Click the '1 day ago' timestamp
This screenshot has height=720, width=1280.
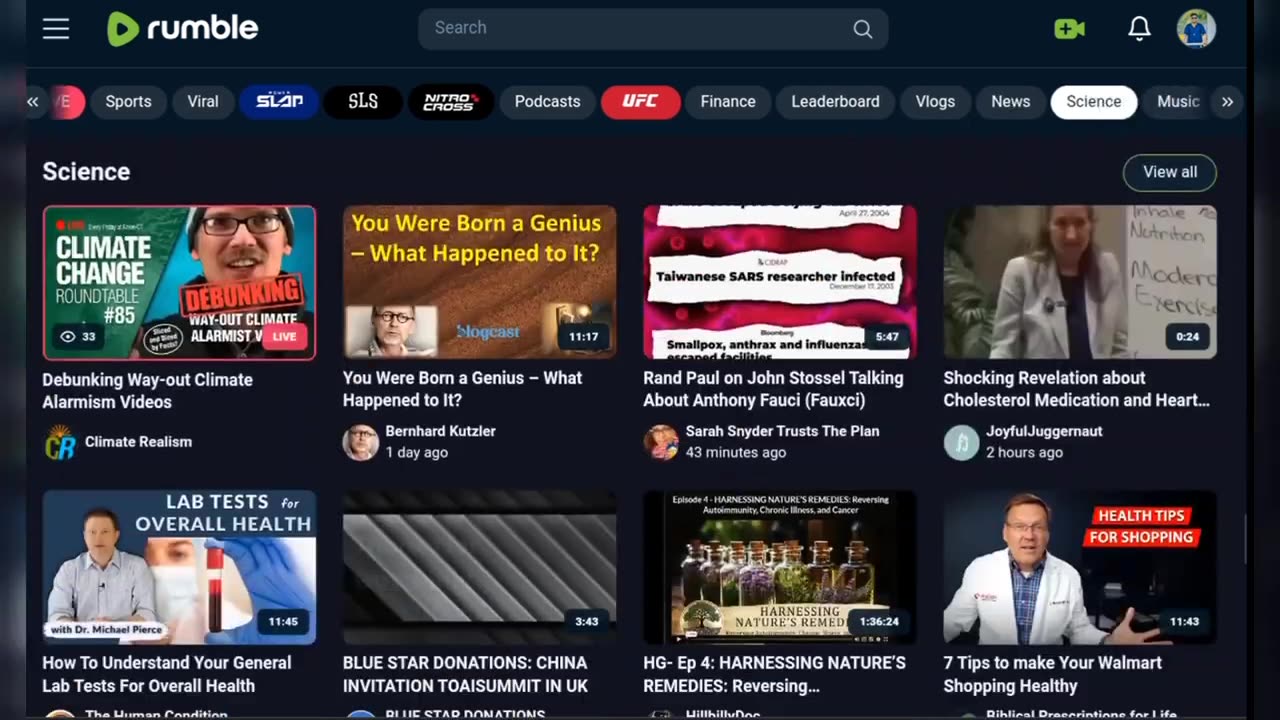click(417, 453)
